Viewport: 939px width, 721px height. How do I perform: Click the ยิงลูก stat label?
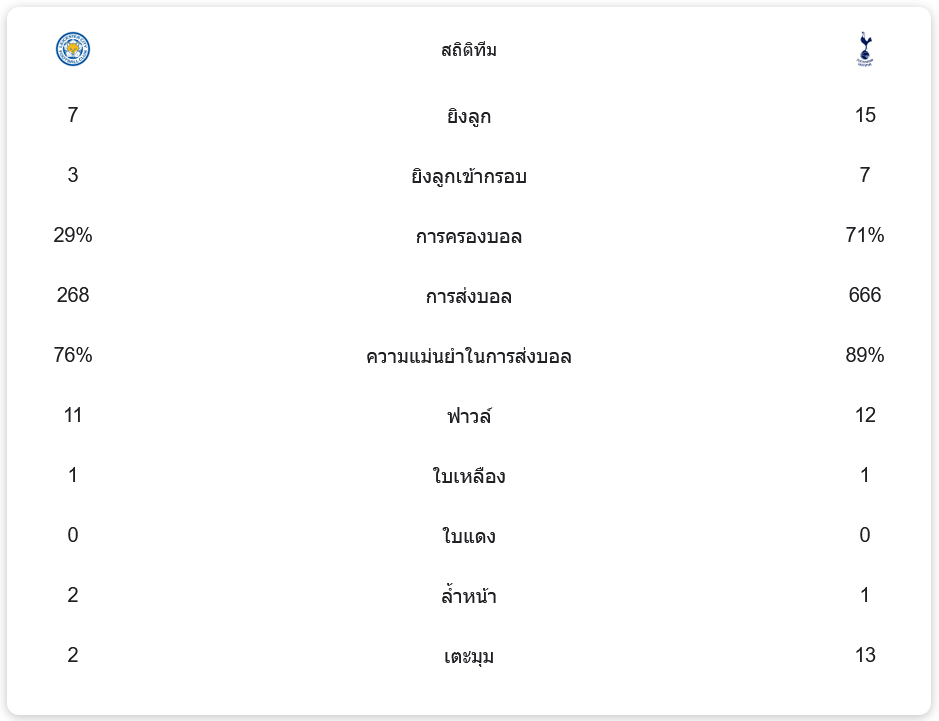pyautogui.click(x=469, y=116)
